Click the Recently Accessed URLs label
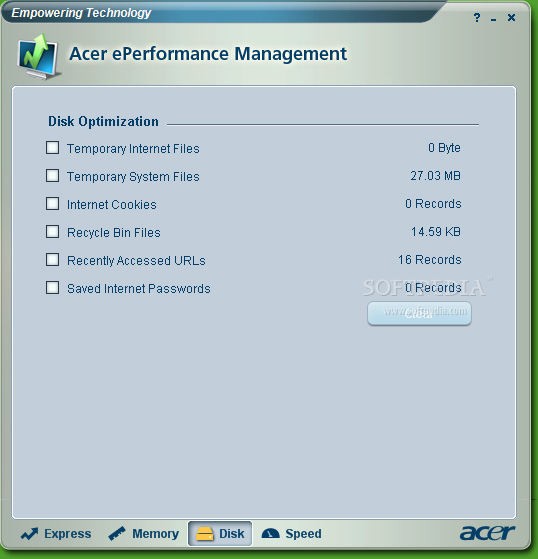538x559 pixels. coord(136,261)
